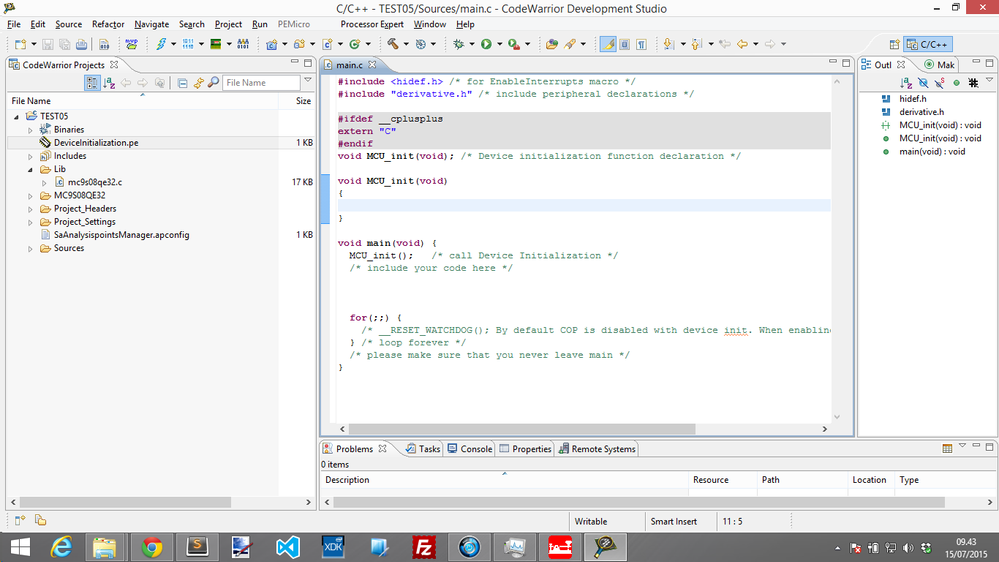The height and width of the screenshot is (562, 999).
Task: Click the Open Perspective icon beside C/C++
Action: pyautogui.click(x=892, y=44)
